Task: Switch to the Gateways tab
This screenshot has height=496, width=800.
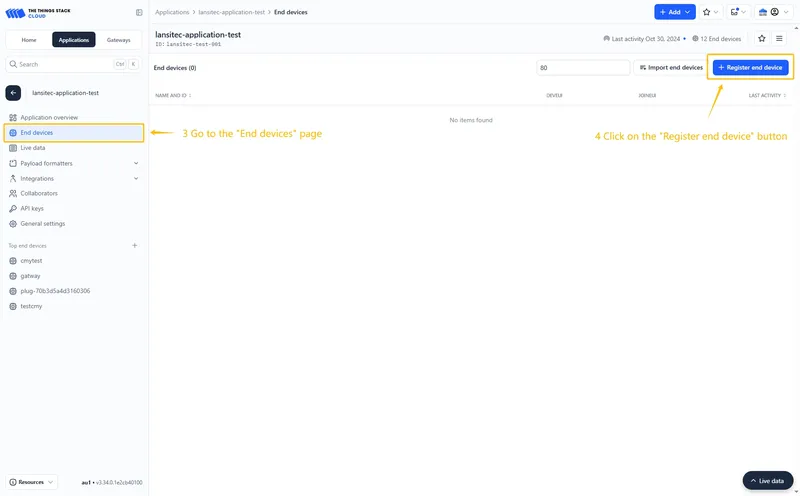Action: [x=118, y=40]
